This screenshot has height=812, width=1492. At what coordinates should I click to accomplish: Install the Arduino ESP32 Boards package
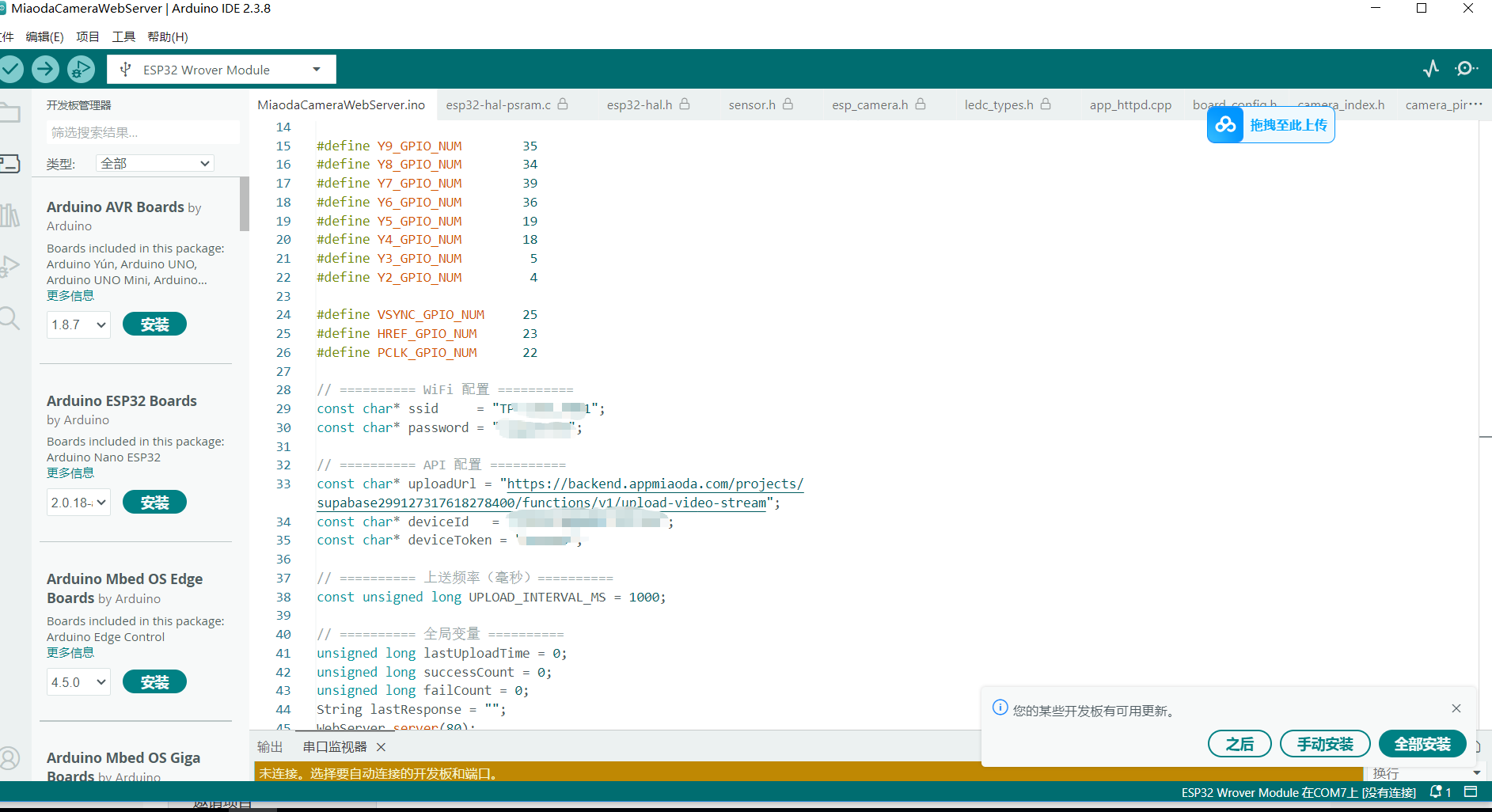(154, 503)
